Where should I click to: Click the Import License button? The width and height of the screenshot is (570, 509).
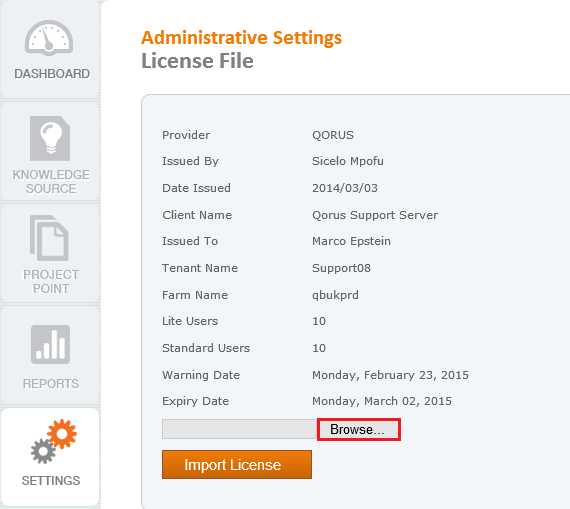pyautogui.click(x=237, y=465)
